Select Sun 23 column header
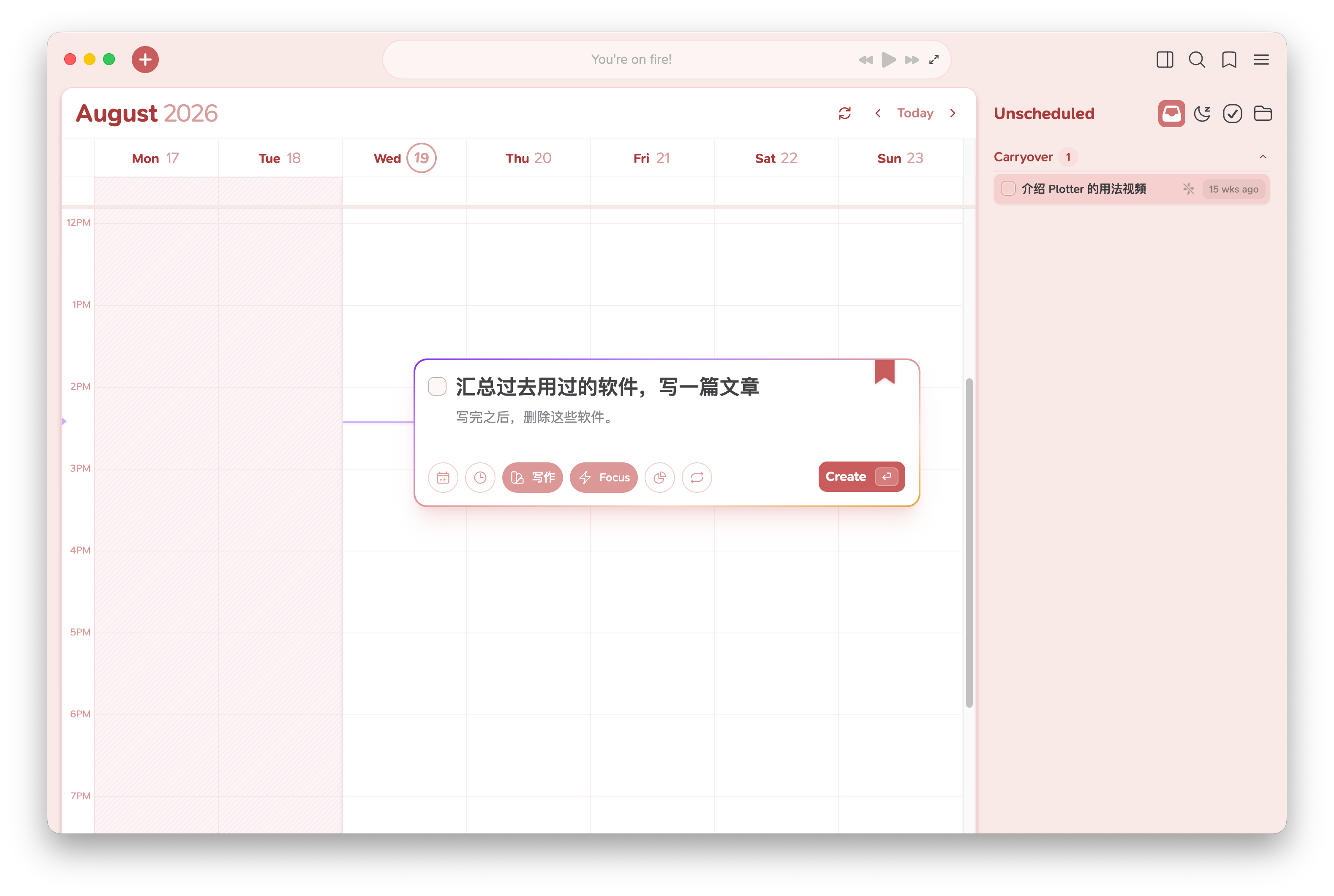This screenshot has width=1334, height=896. pos(900,158)
